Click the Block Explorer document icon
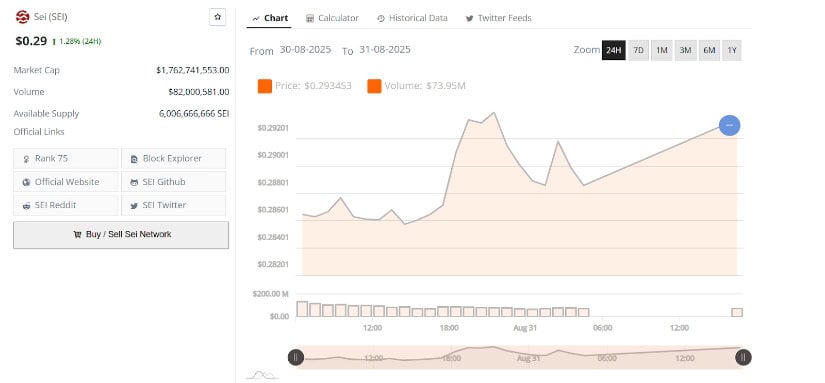 click(134, 159)
